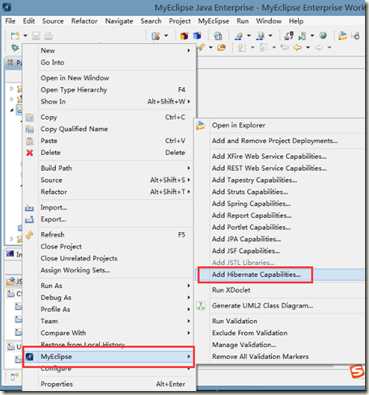Click Run XDoclet

pyautogui.click(x=231, y=290)
